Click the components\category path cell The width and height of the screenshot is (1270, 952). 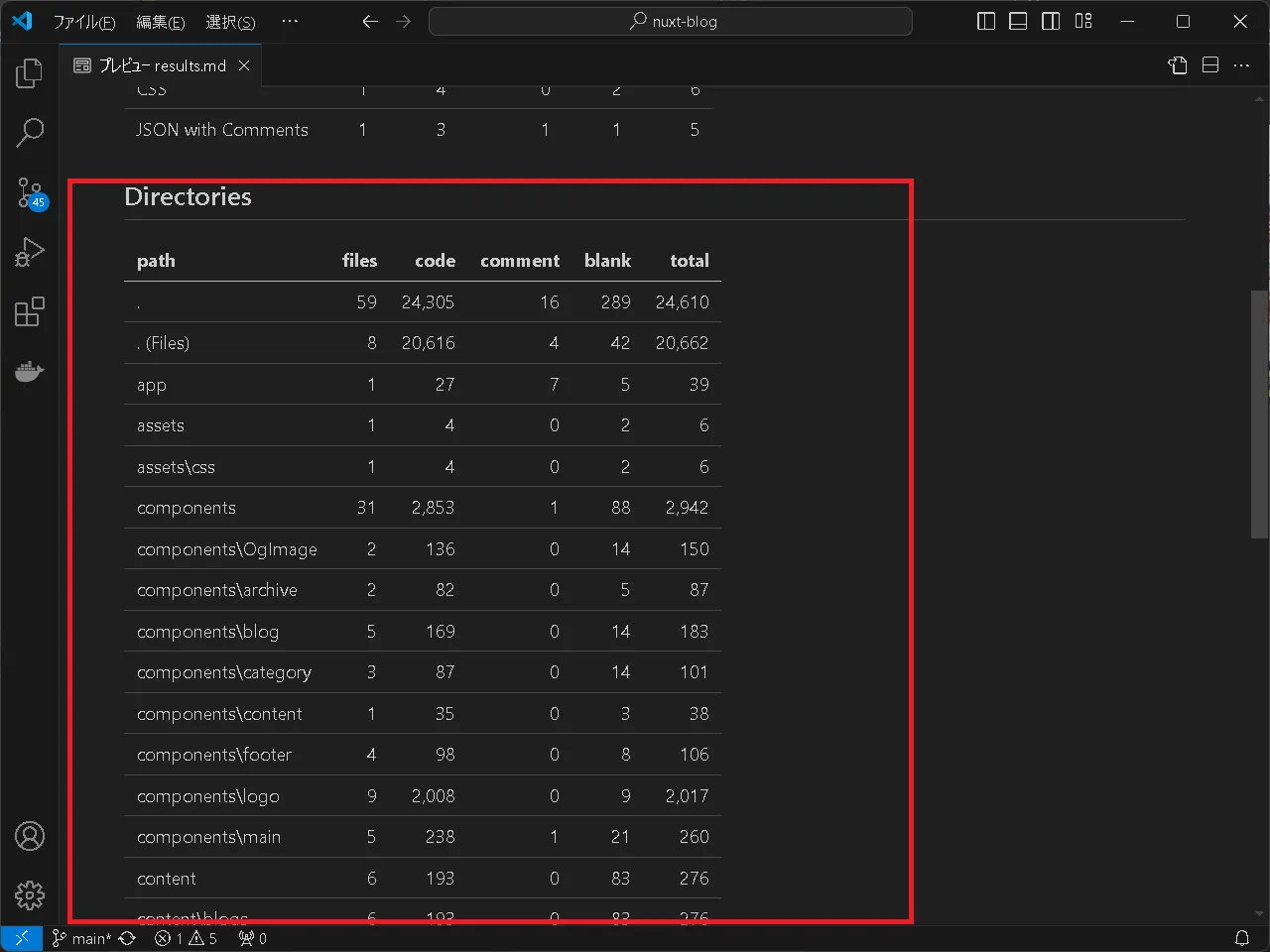coord(224,672)
